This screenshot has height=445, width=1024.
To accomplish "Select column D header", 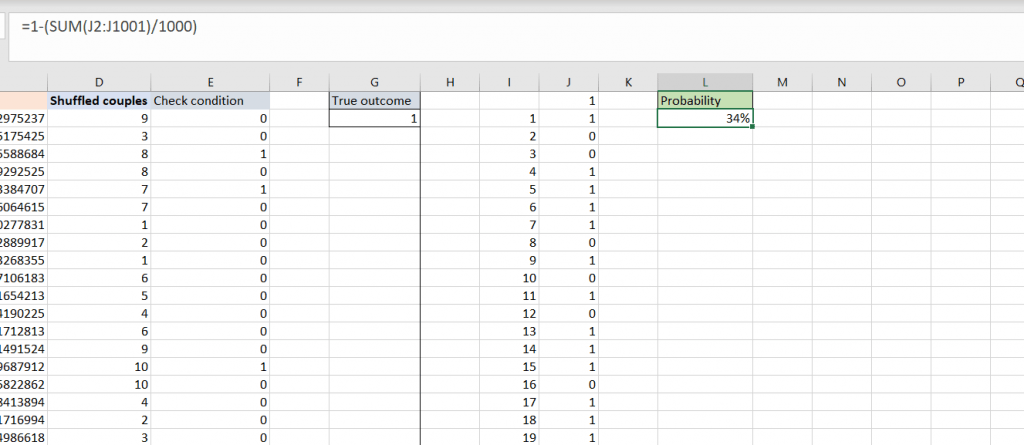I will click(x=98, y=82).
